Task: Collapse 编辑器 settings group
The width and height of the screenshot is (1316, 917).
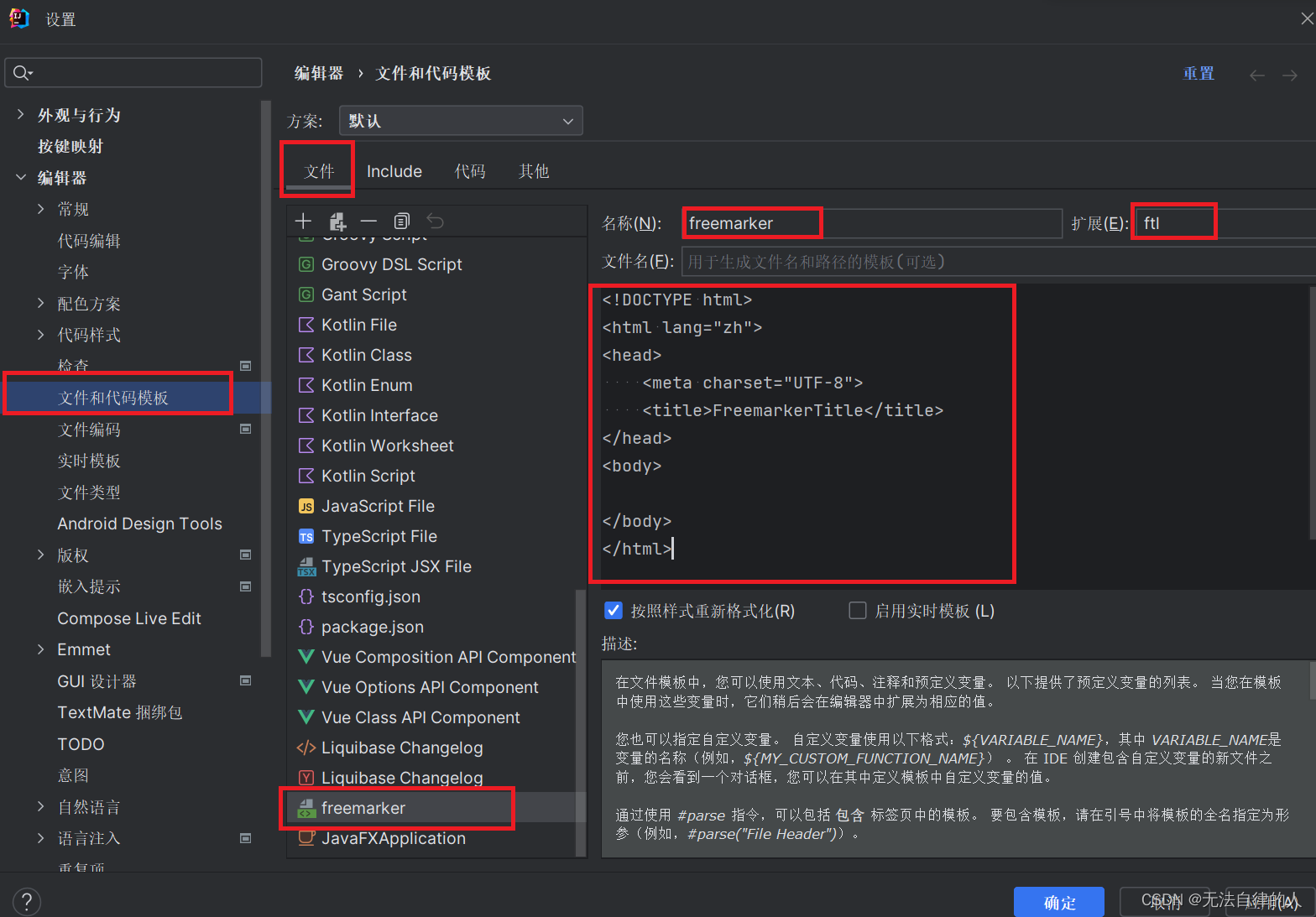Action: coord(21,178)
